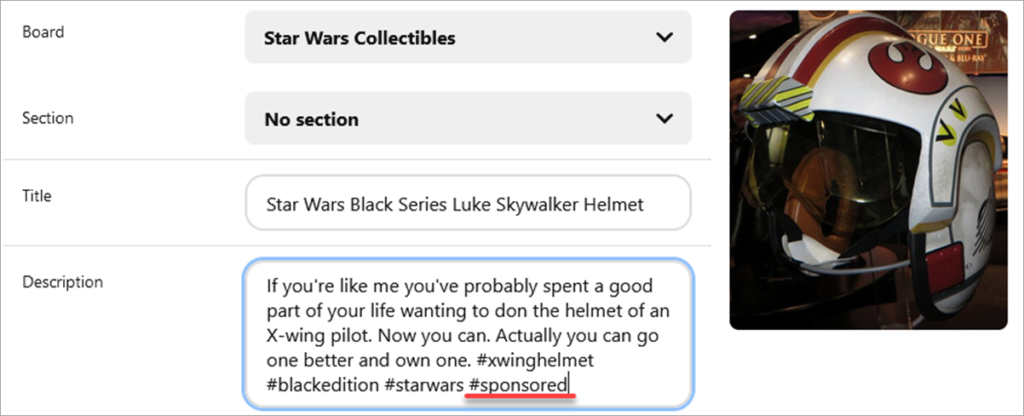Screen dimensions: 1024x416
Task: Select the helmet pin image preview
Action: [868, 170]
